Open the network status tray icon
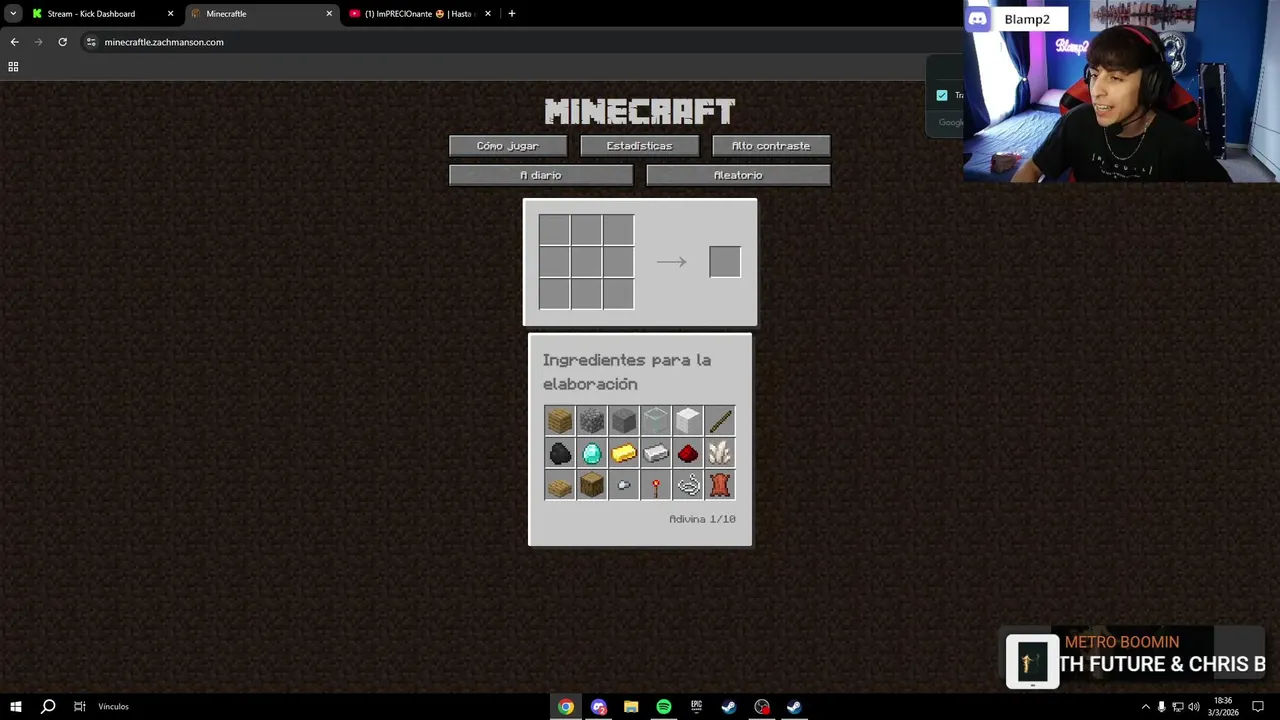Viewport: 1280px width, 720px height. pos(1178,707)
